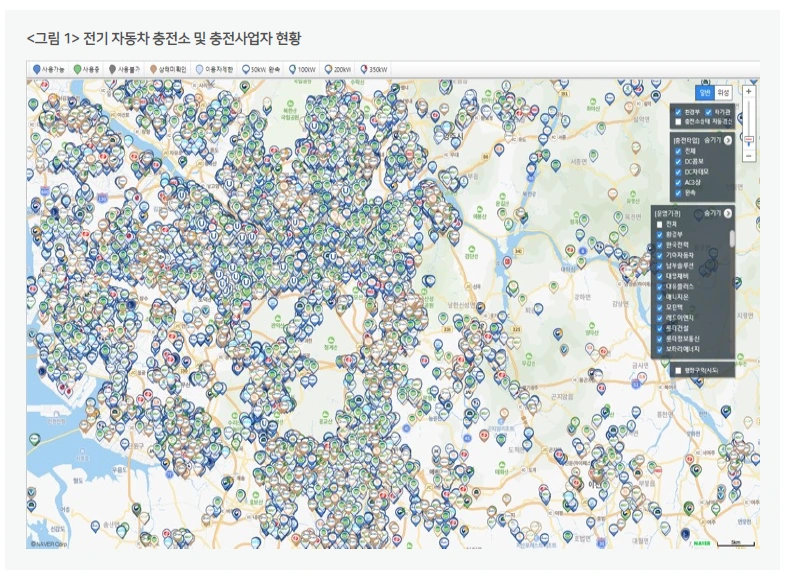
Task: Toggle the 환경부 checkbox beside 타기관
Action: [x=678, y=112]
